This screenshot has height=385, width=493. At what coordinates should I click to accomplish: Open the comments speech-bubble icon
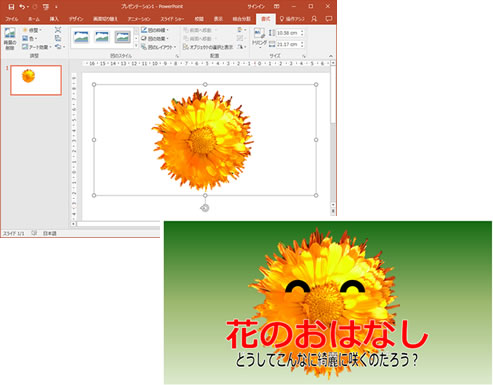tap(329, 19)
